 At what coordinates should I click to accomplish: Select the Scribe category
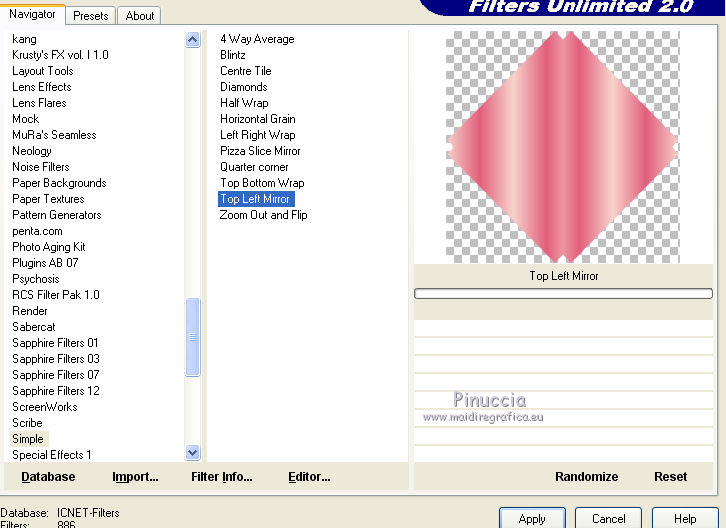[27, 423]
